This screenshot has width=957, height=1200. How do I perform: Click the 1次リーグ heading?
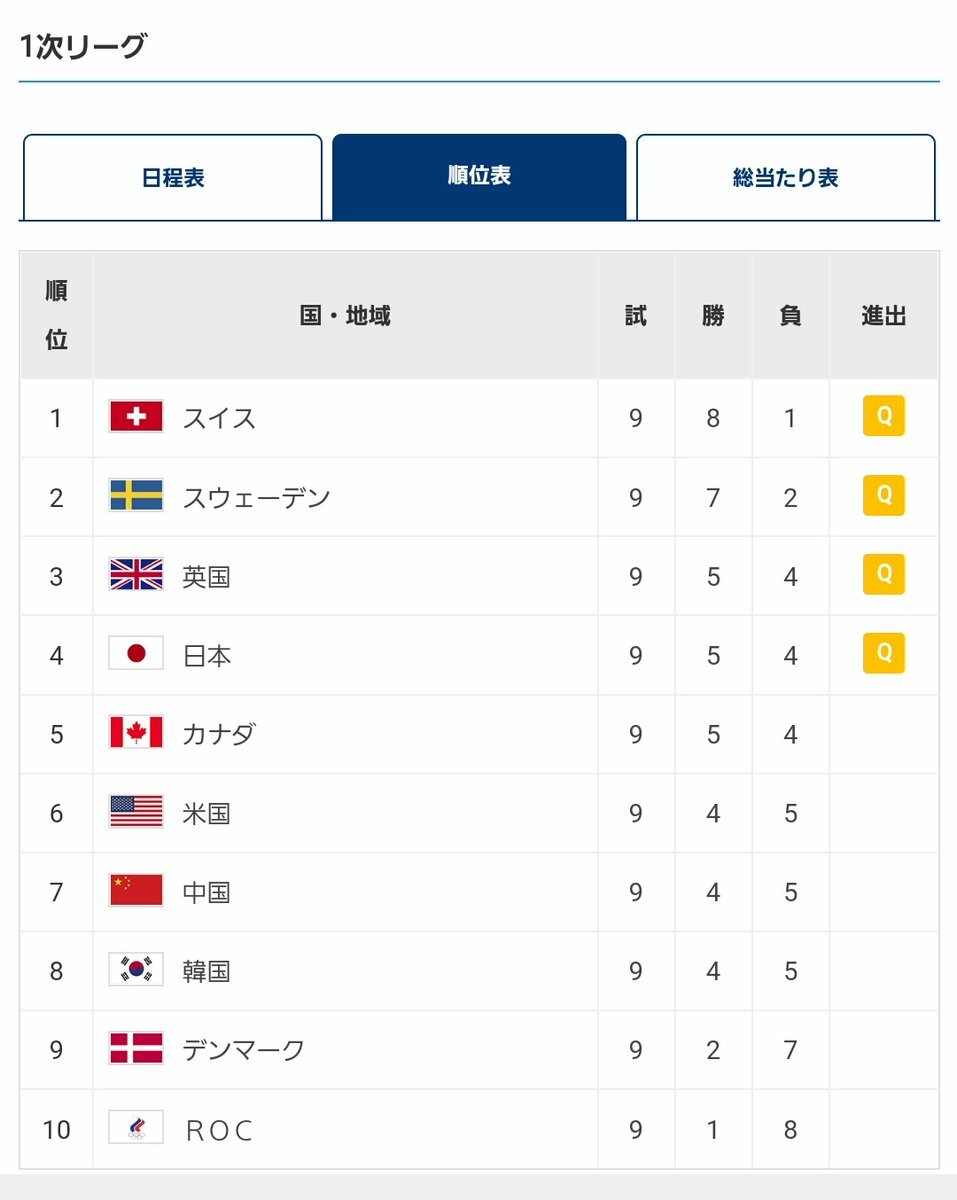[83, 46]
